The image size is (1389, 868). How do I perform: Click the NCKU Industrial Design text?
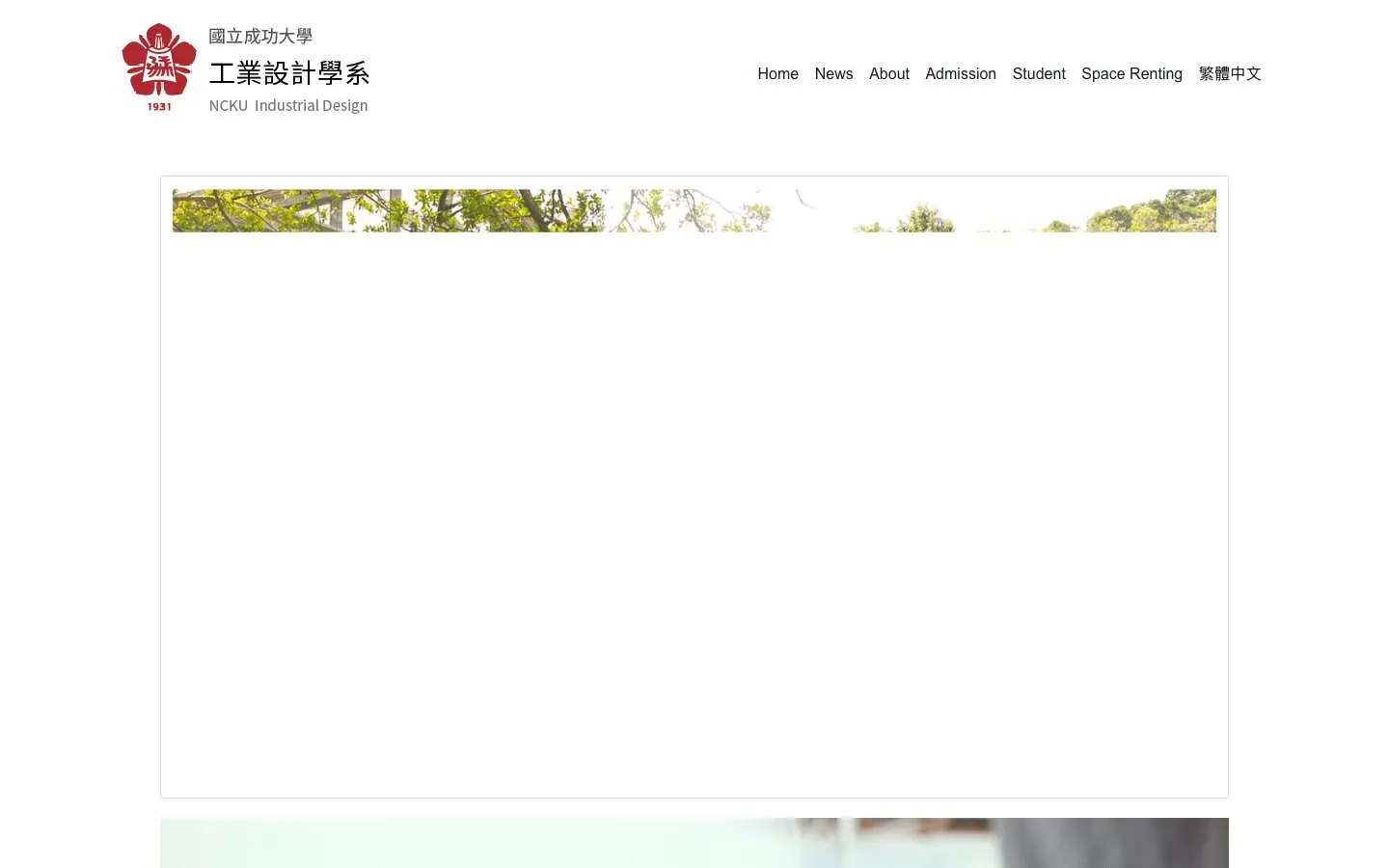pos(288,105)
